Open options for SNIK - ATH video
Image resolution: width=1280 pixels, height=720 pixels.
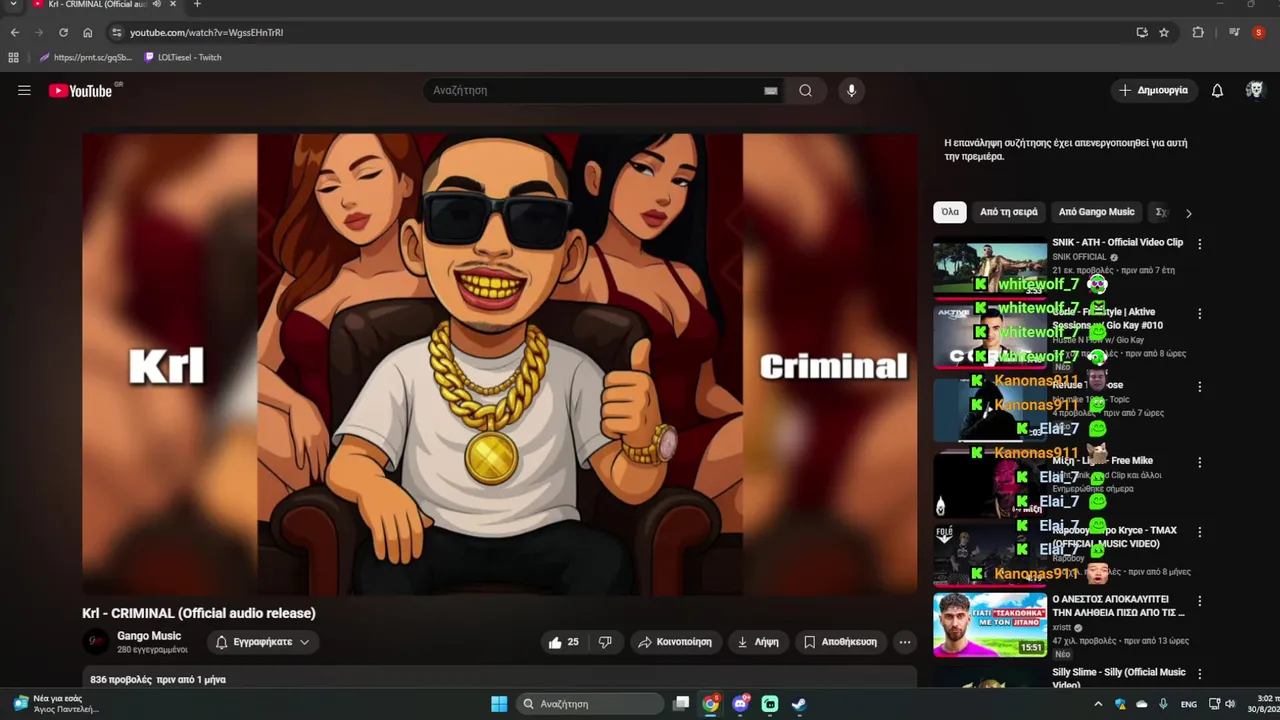point(1199,244)
